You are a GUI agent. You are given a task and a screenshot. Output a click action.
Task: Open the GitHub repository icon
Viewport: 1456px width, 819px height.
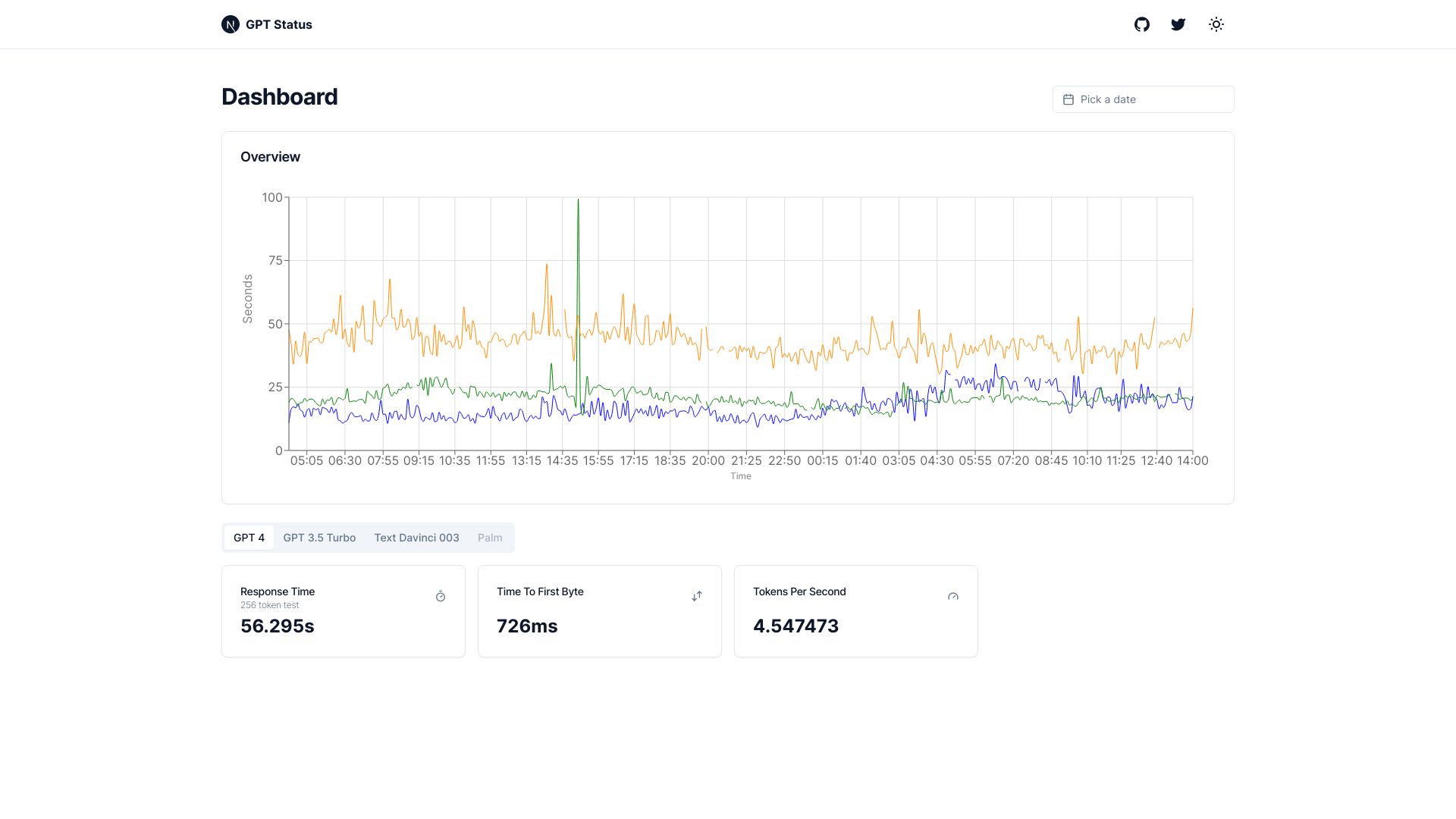(x=1142, y=24)
